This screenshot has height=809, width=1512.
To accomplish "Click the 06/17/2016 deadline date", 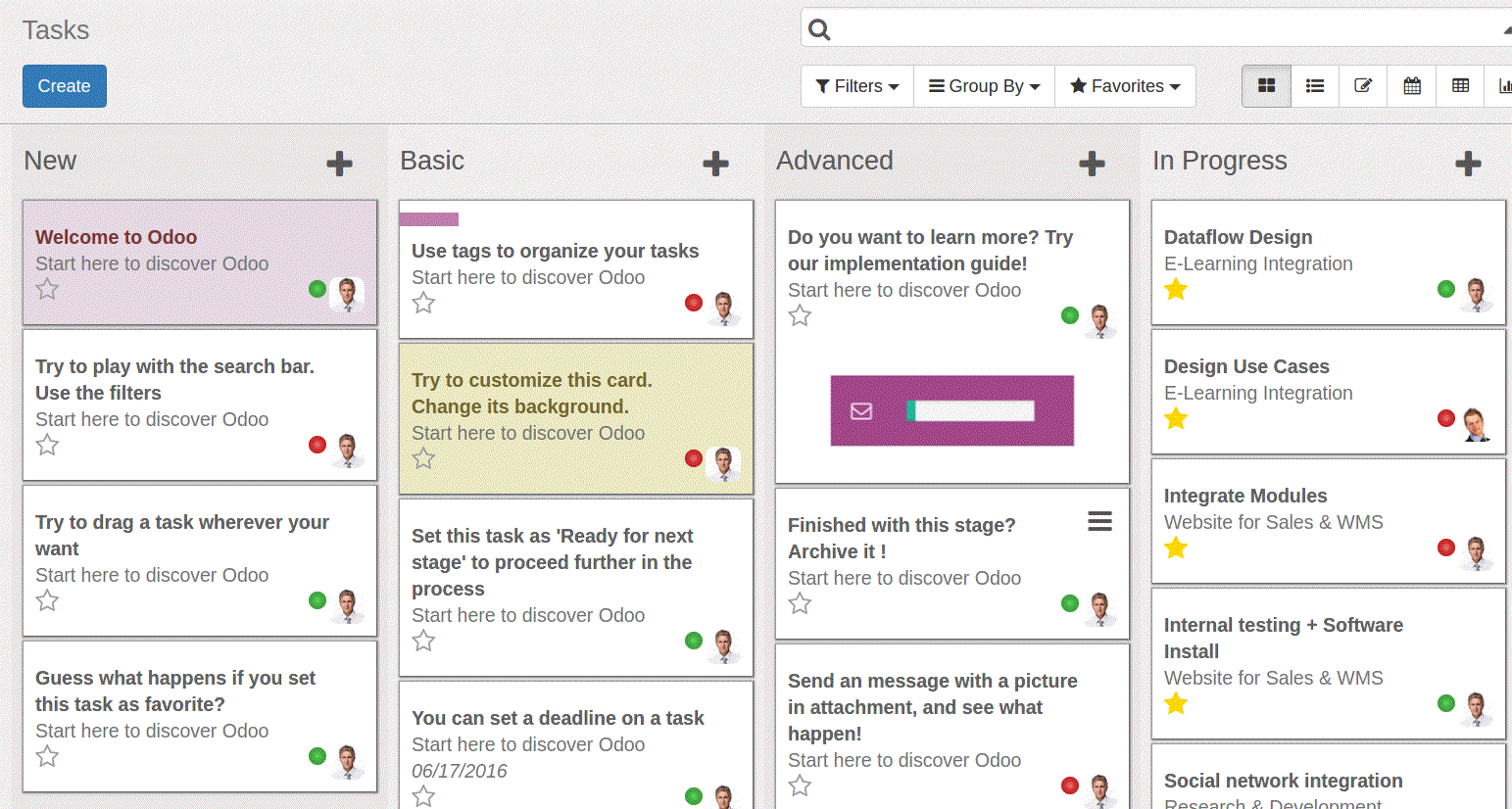I will pos(460,771).
